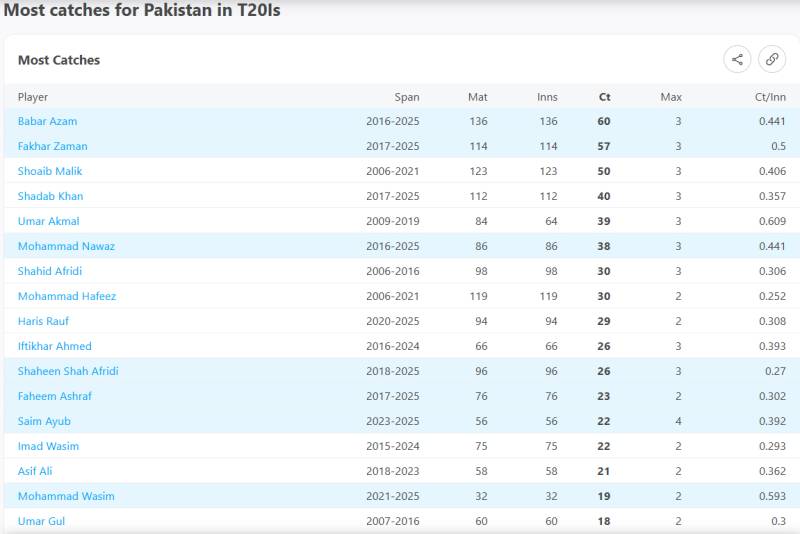Screen dimensions: 800x534
Task: Click the share icon button
Action: coord(737,60)
